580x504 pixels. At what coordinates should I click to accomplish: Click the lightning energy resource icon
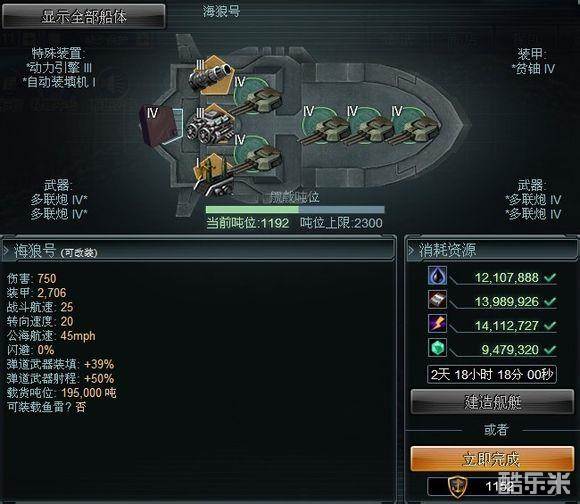pos(437,324)
